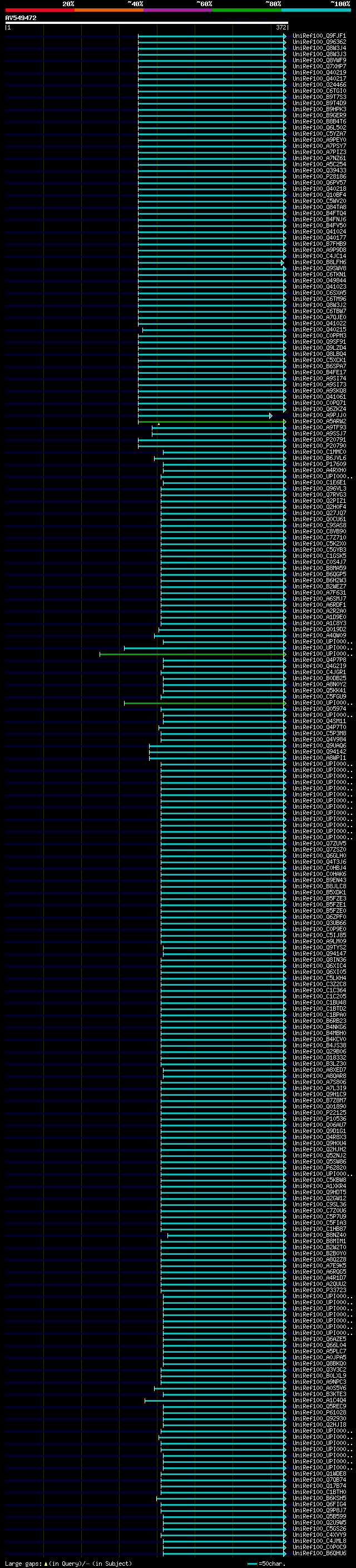Viewport: 356px width, 1568px height.
Task: Open the last hit UniRef100_B6QHU6
Action: pos(319,1553)
